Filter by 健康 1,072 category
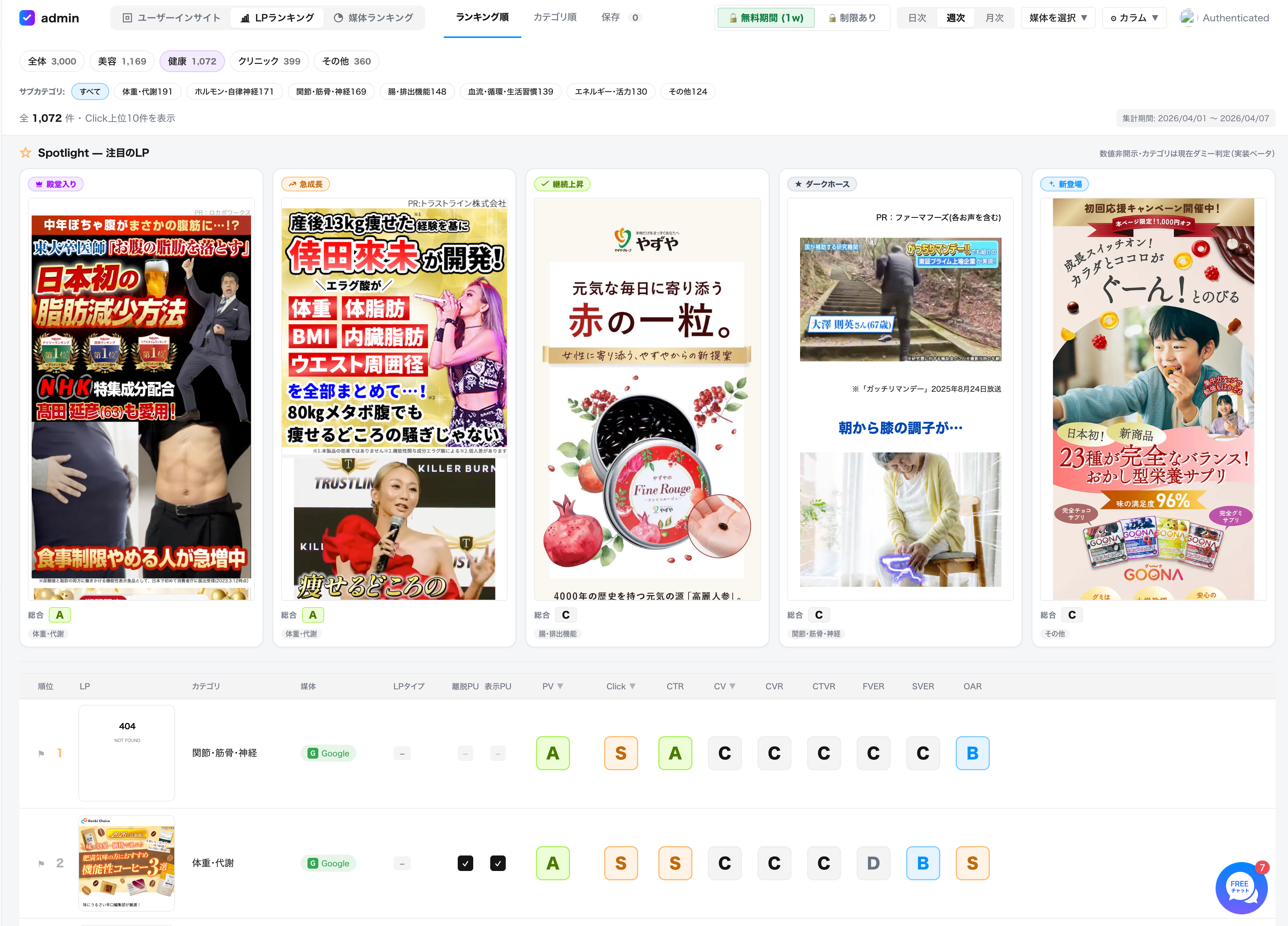 [192, 61]
